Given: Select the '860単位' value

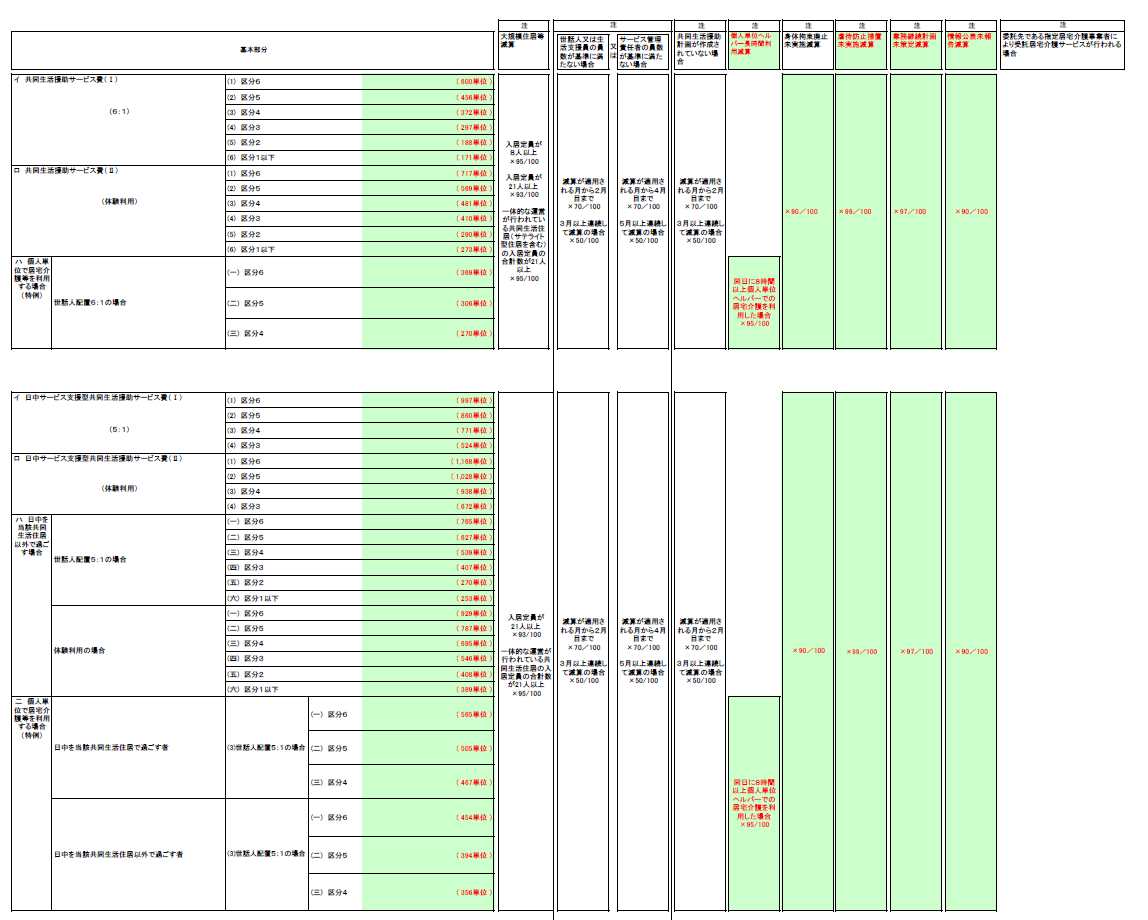Looking at the screenshot, I should coord(474,416).
